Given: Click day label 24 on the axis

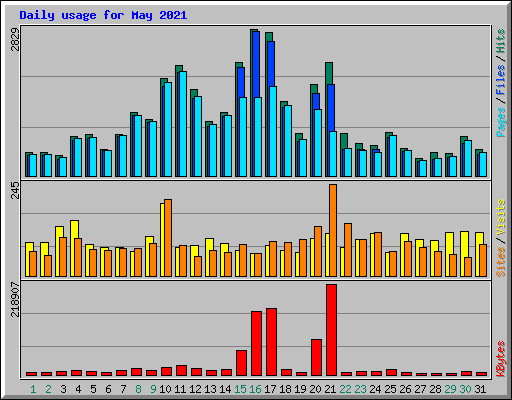Looking at the screenshot, I should (x=375, y=389).
